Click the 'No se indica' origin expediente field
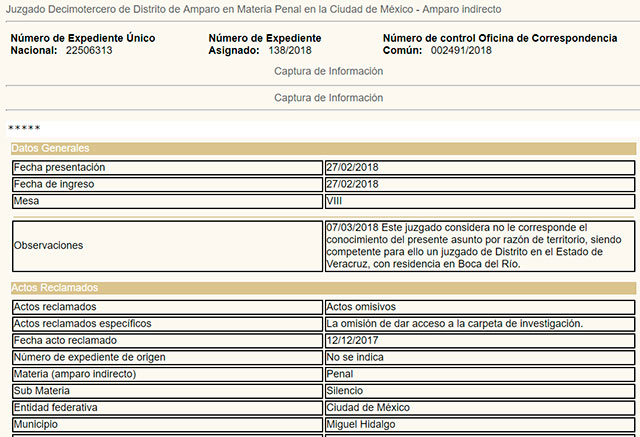640x437 pixels. point(479,357)
